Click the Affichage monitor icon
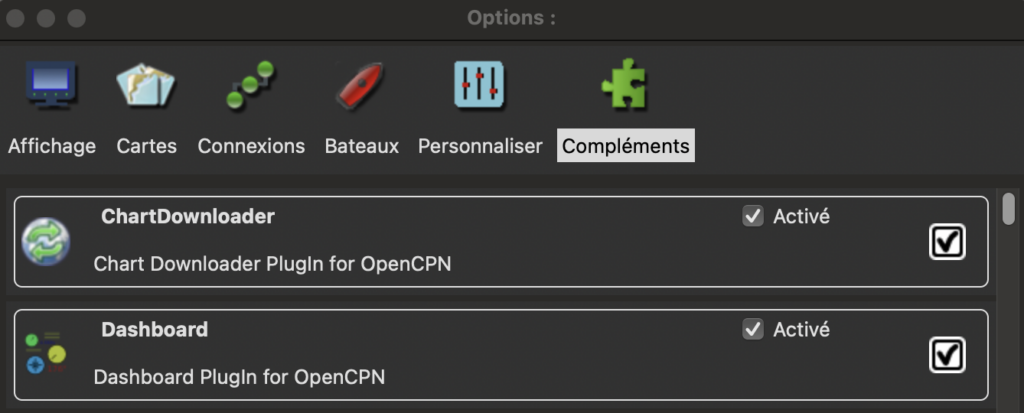 pos(51,86)
